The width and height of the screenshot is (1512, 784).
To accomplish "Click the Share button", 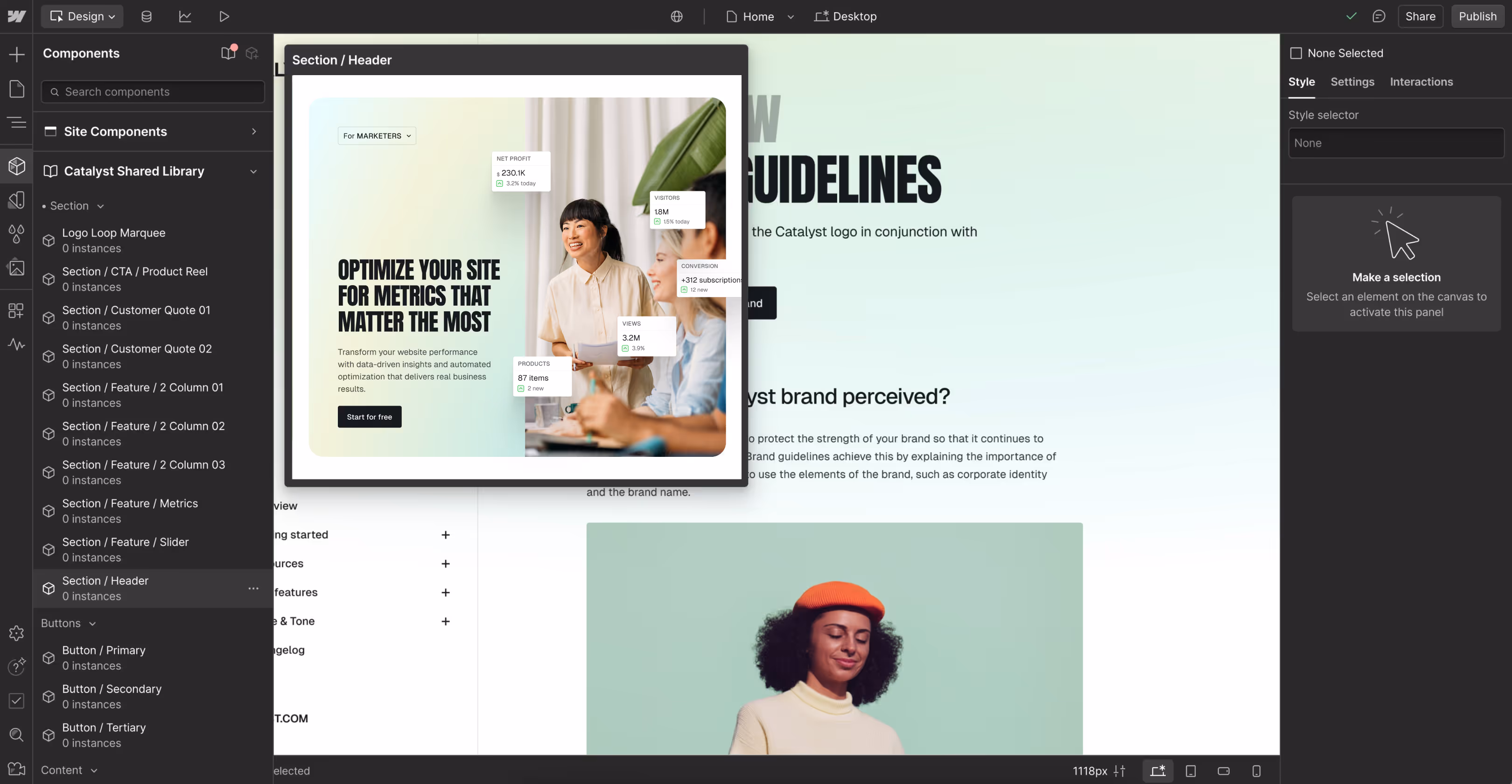I will point(1420,16).
